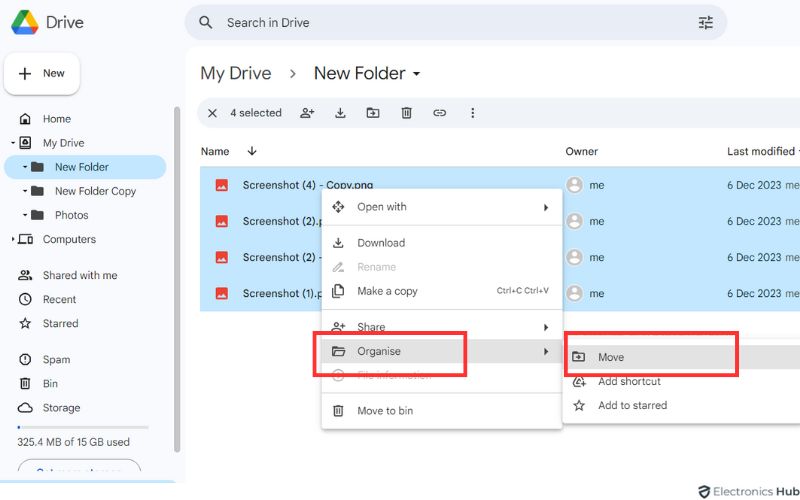Open Computers in sidebar
800x500 pixels.
coord(69,239)
